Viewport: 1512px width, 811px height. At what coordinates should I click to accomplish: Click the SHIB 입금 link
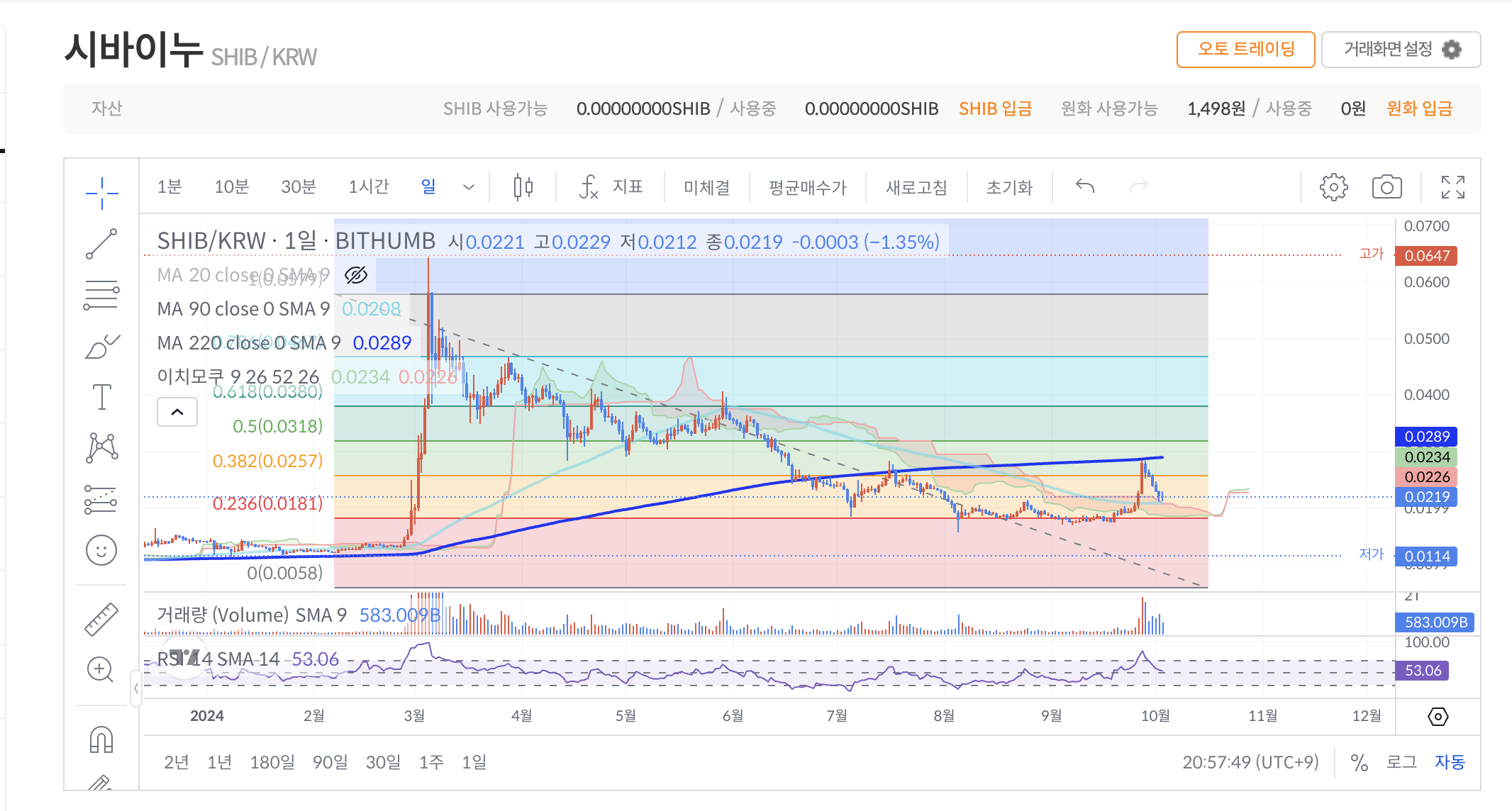click(x=995, y=108)
